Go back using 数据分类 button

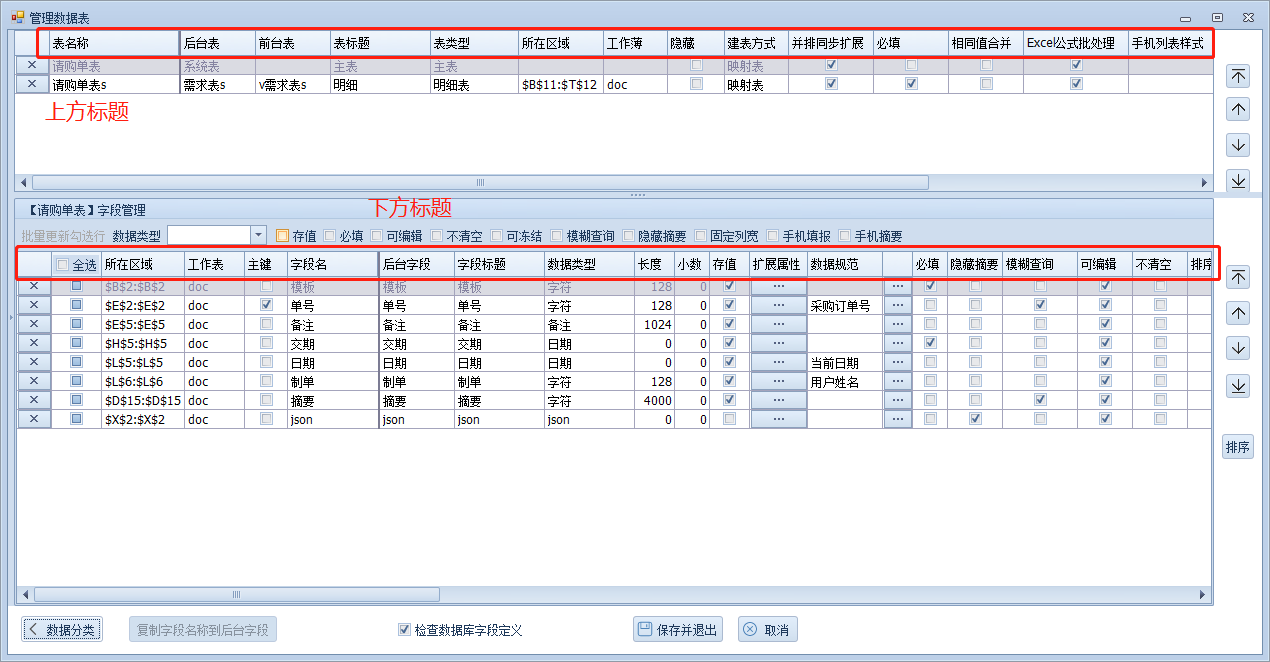pyautogui.click(x=63, y=630)
